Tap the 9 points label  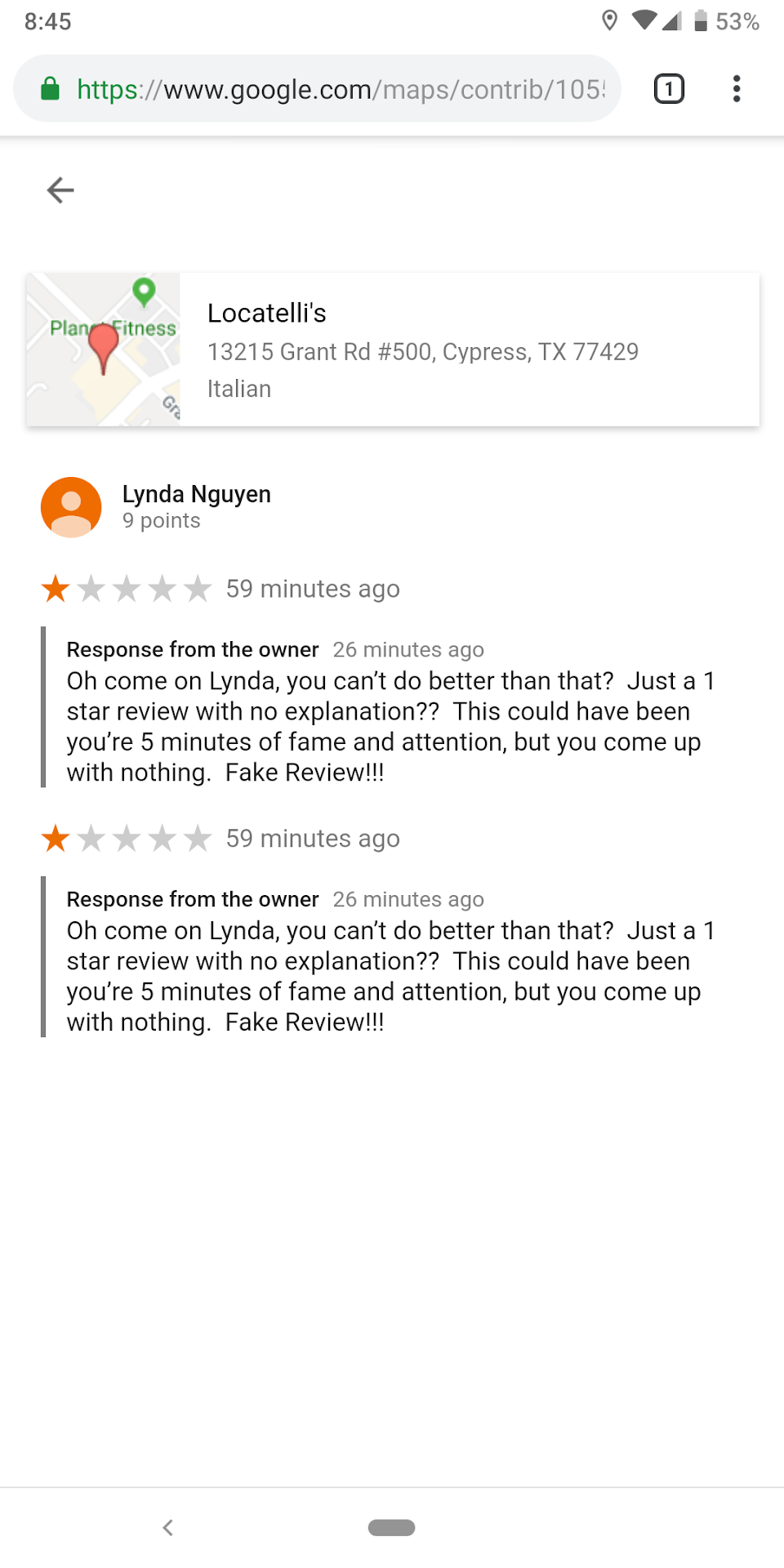coord(162,521)
